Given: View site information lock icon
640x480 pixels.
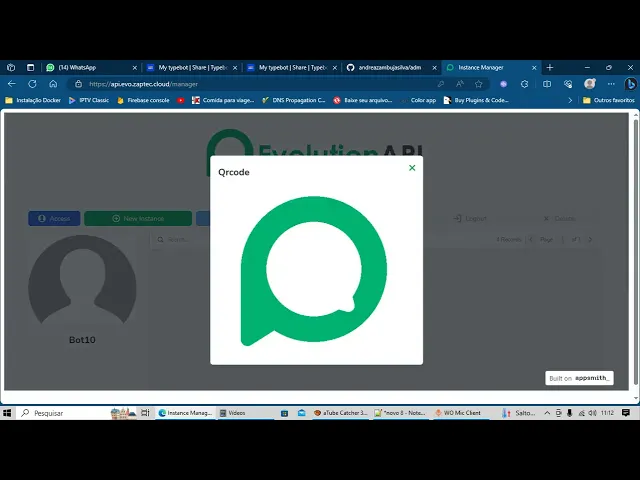Looking at the screenshot, I should 79,84.
